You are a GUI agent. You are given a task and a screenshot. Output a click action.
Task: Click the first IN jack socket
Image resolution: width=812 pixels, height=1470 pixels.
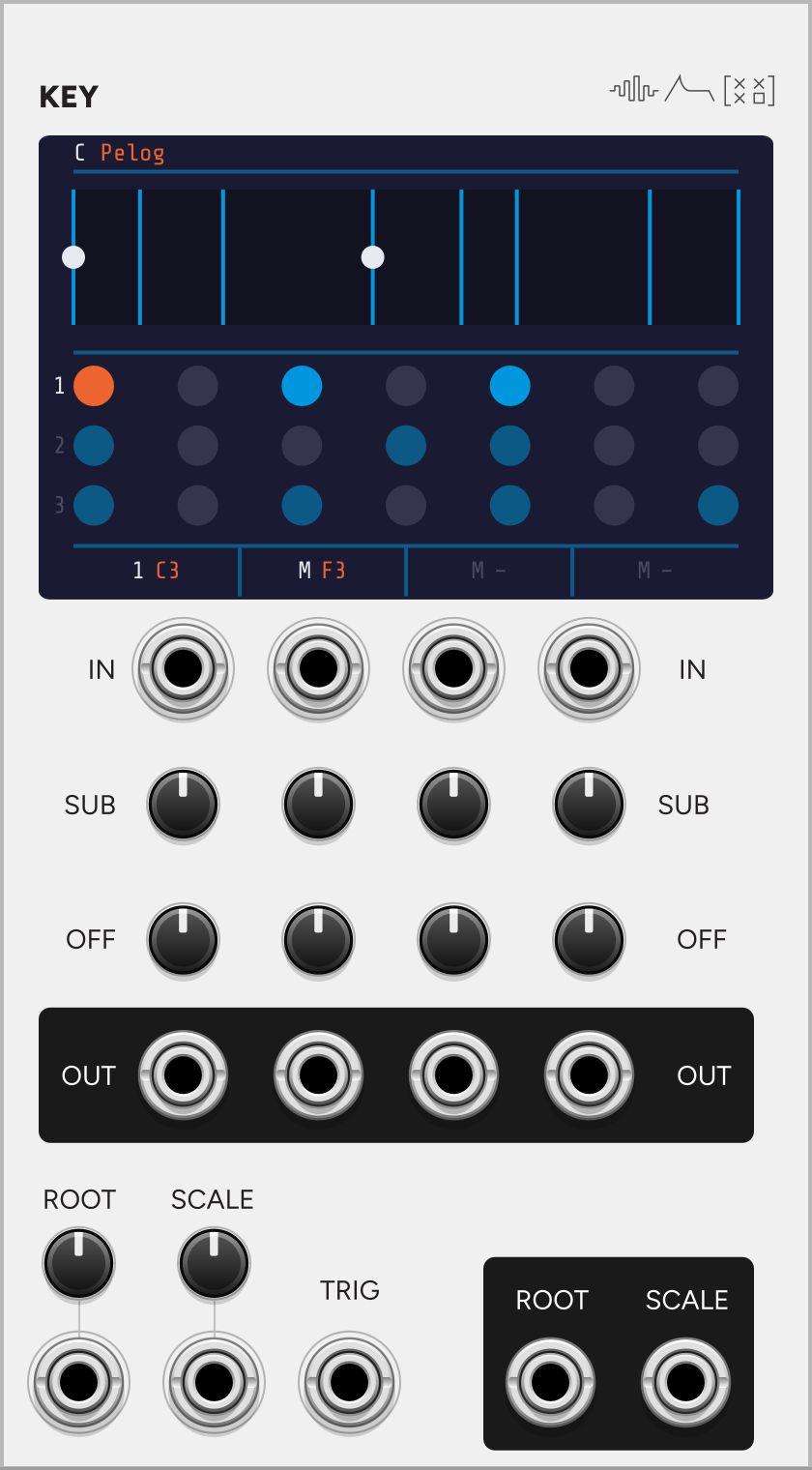pos(183,668)
